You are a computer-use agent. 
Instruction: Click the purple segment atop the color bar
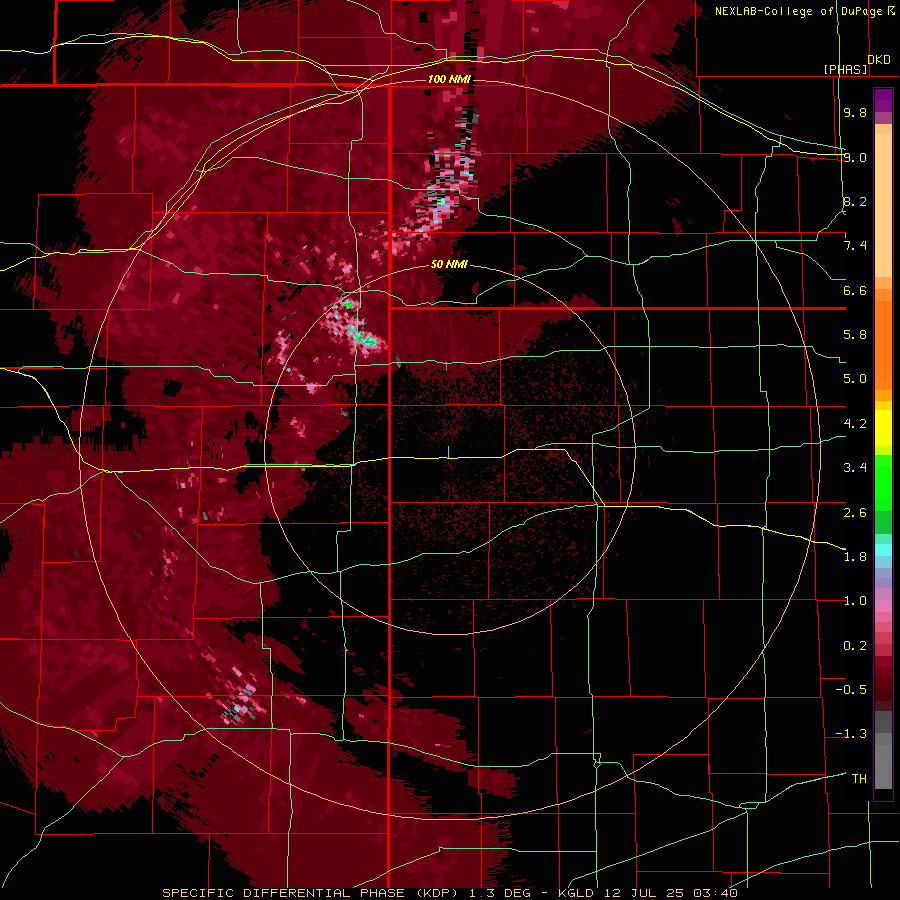tap(883, 100)
